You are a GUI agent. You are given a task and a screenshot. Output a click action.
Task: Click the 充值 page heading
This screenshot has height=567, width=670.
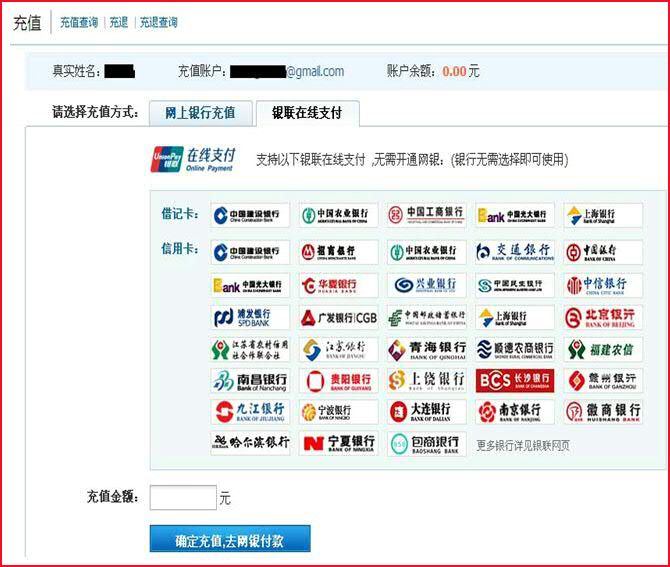click(x=27, y=23)
